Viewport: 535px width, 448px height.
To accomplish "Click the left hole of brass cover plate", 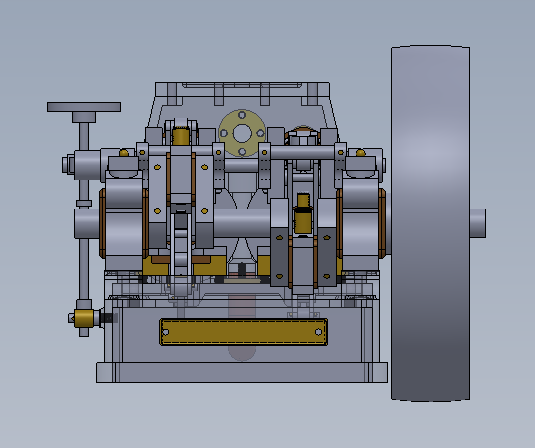I will pyautogui.click(x=166, y=332).
